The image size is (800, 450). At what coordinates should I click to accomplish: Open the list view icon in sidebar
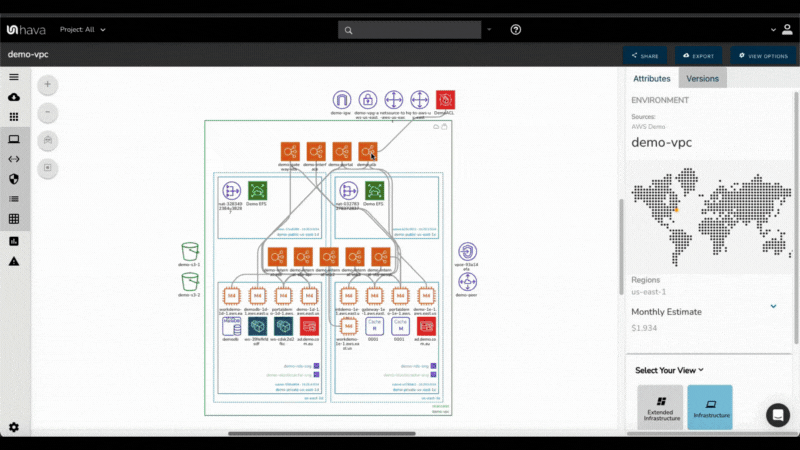click(14, 199)
